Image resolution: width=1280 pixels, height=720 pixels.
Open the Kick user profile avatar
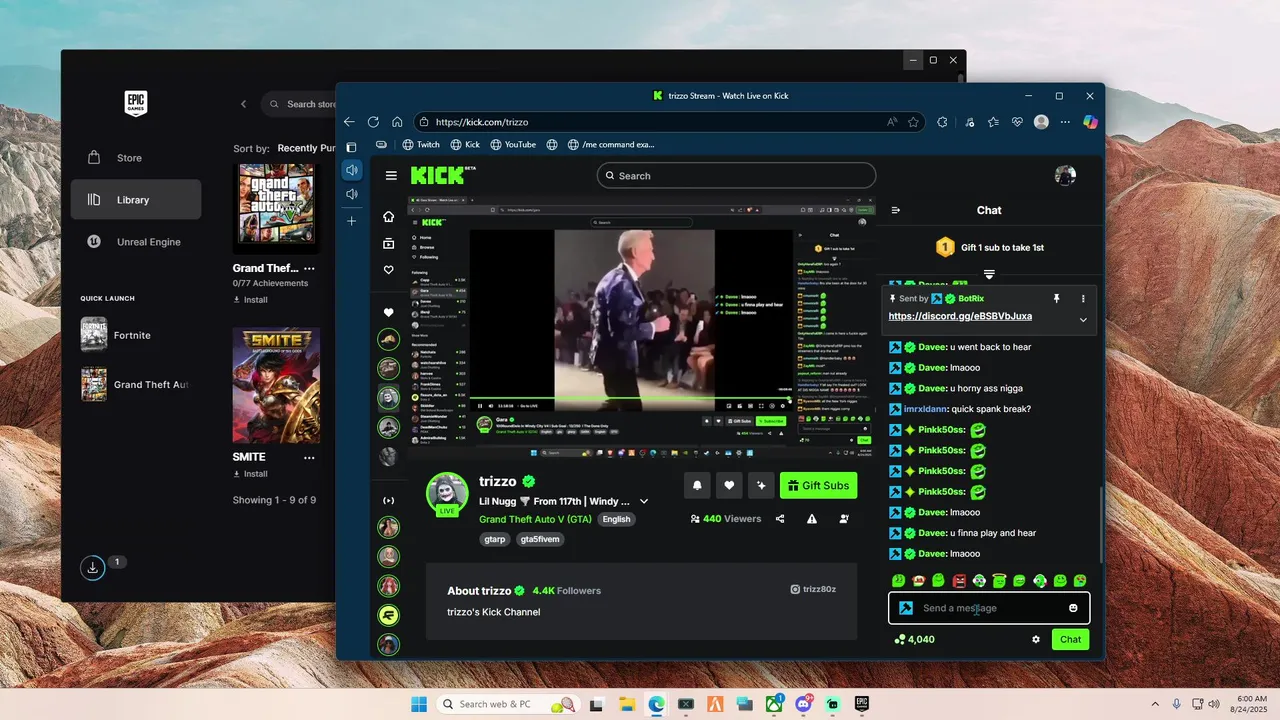pos(1065,175)
